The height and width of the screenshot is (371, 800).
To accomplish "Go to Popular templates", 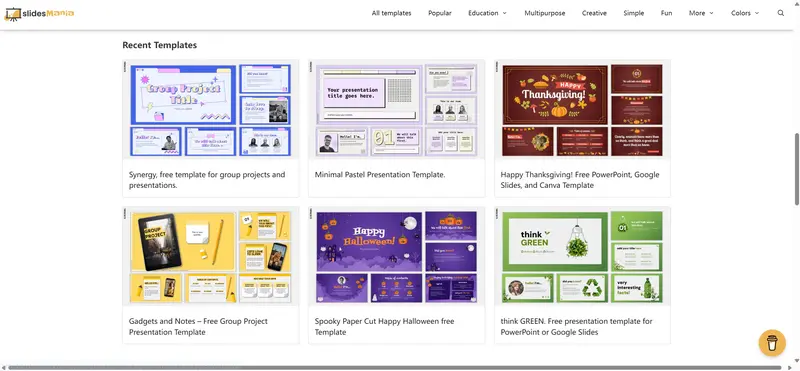I will click(439, 13).
